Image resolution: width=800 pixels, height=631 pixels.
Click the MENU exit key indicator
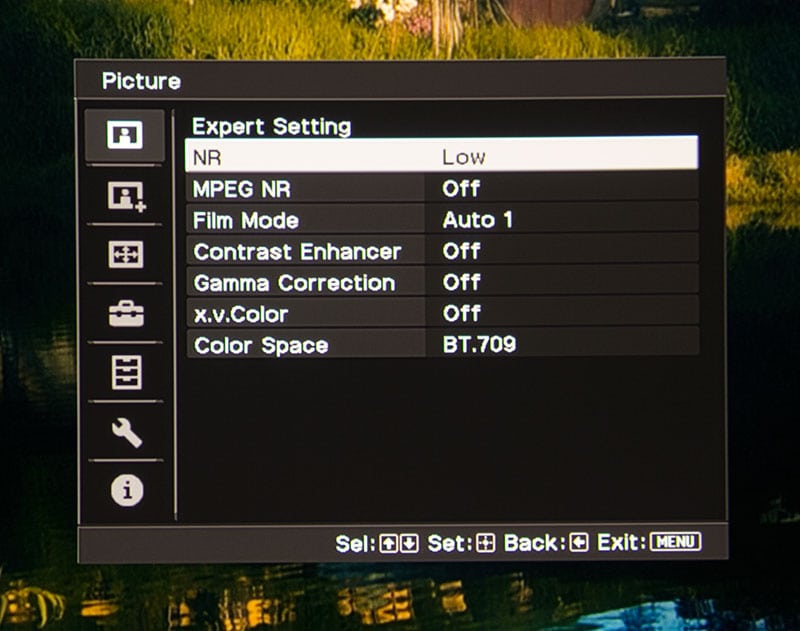click(x=676, y=542)
